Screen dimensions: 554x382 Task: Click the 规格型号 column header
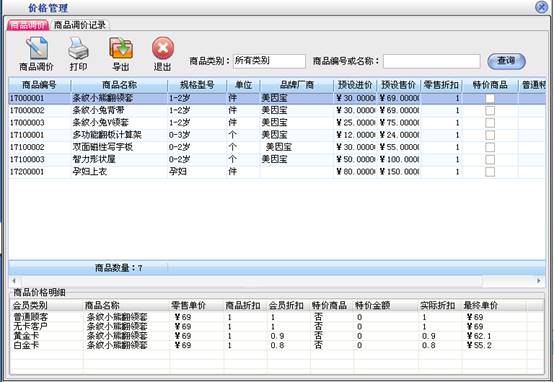[x=197, y=85]
